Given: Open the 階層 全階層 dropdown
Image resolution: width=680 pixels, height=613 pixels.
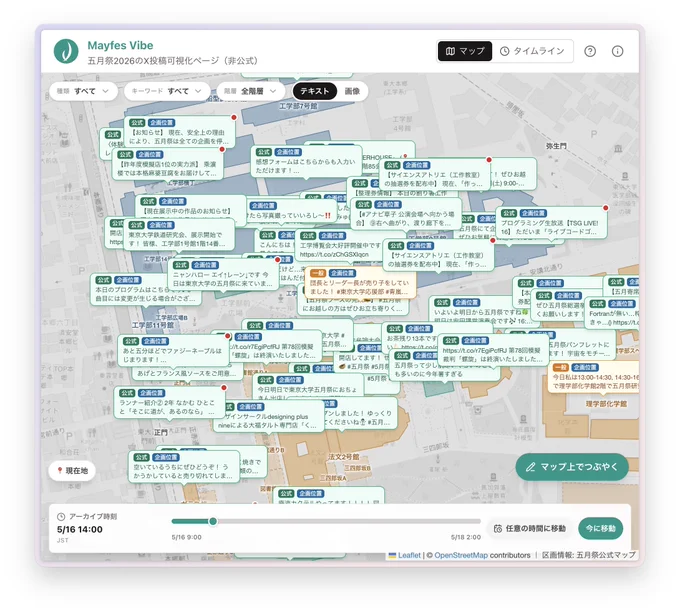Looking at the screenshot, I should 251,91.
